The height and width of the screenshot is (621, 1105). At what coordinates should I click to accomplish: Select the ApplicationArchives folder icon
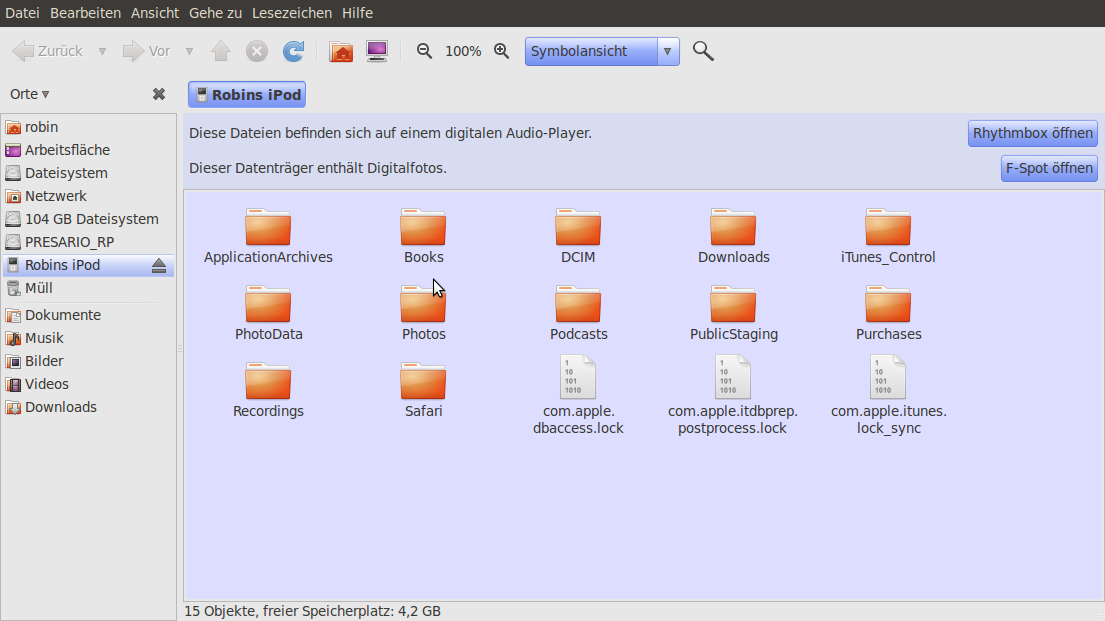(268, 227)
